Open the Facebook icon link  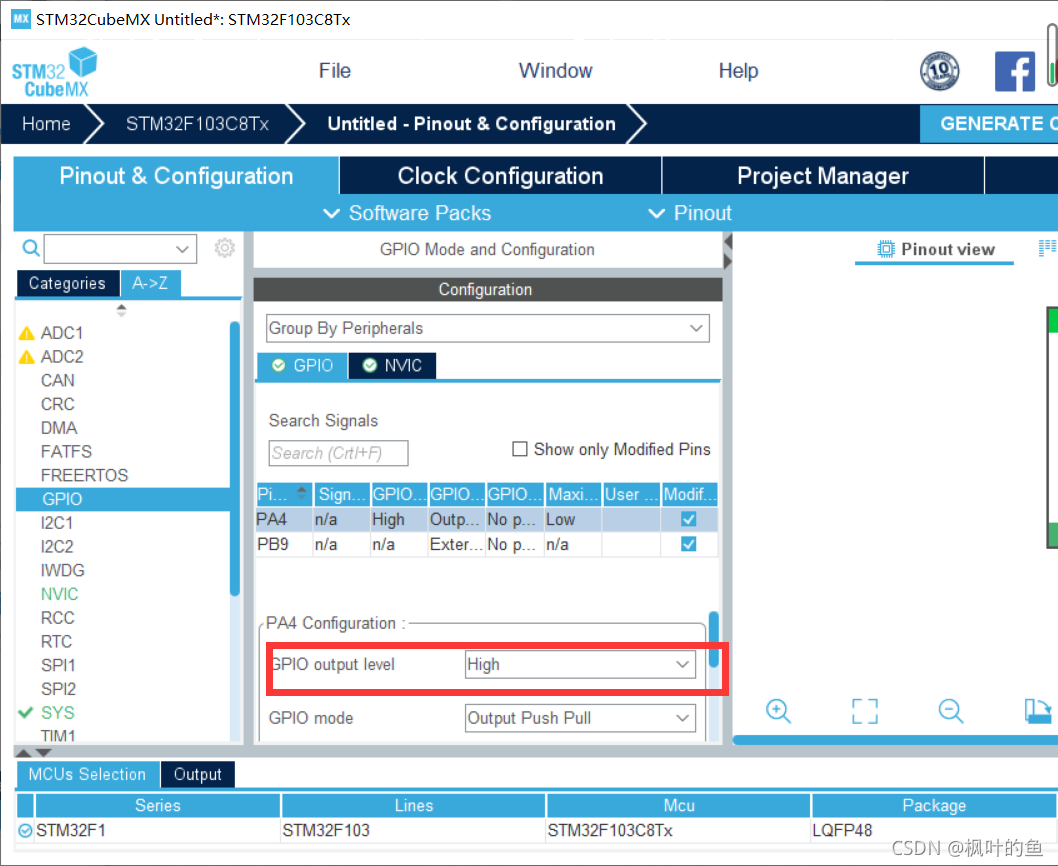click(1015, 71)
